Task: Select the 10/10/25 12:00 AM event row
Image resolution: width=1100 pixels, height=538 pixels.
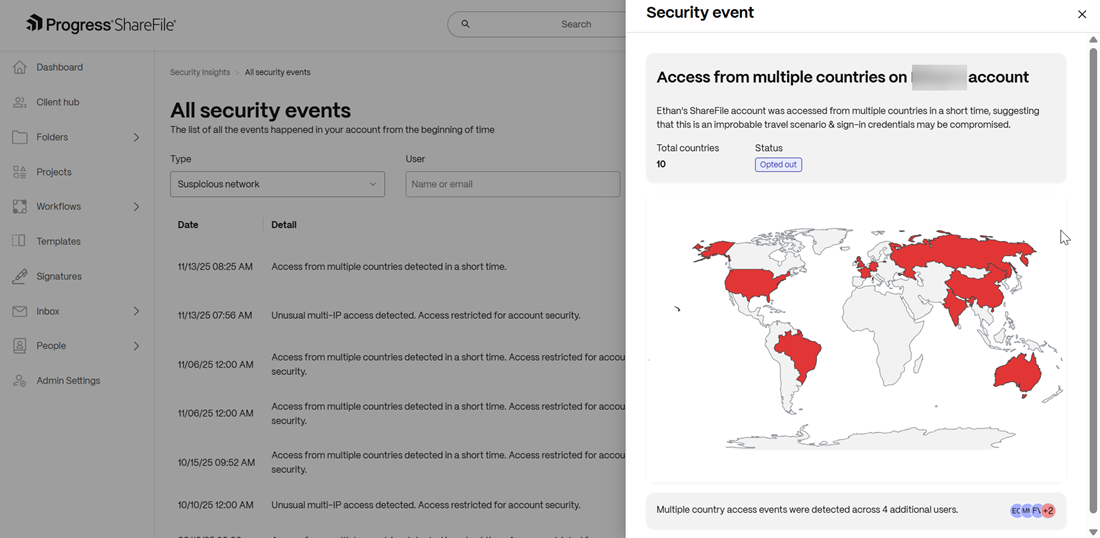Action: point(398,505)
